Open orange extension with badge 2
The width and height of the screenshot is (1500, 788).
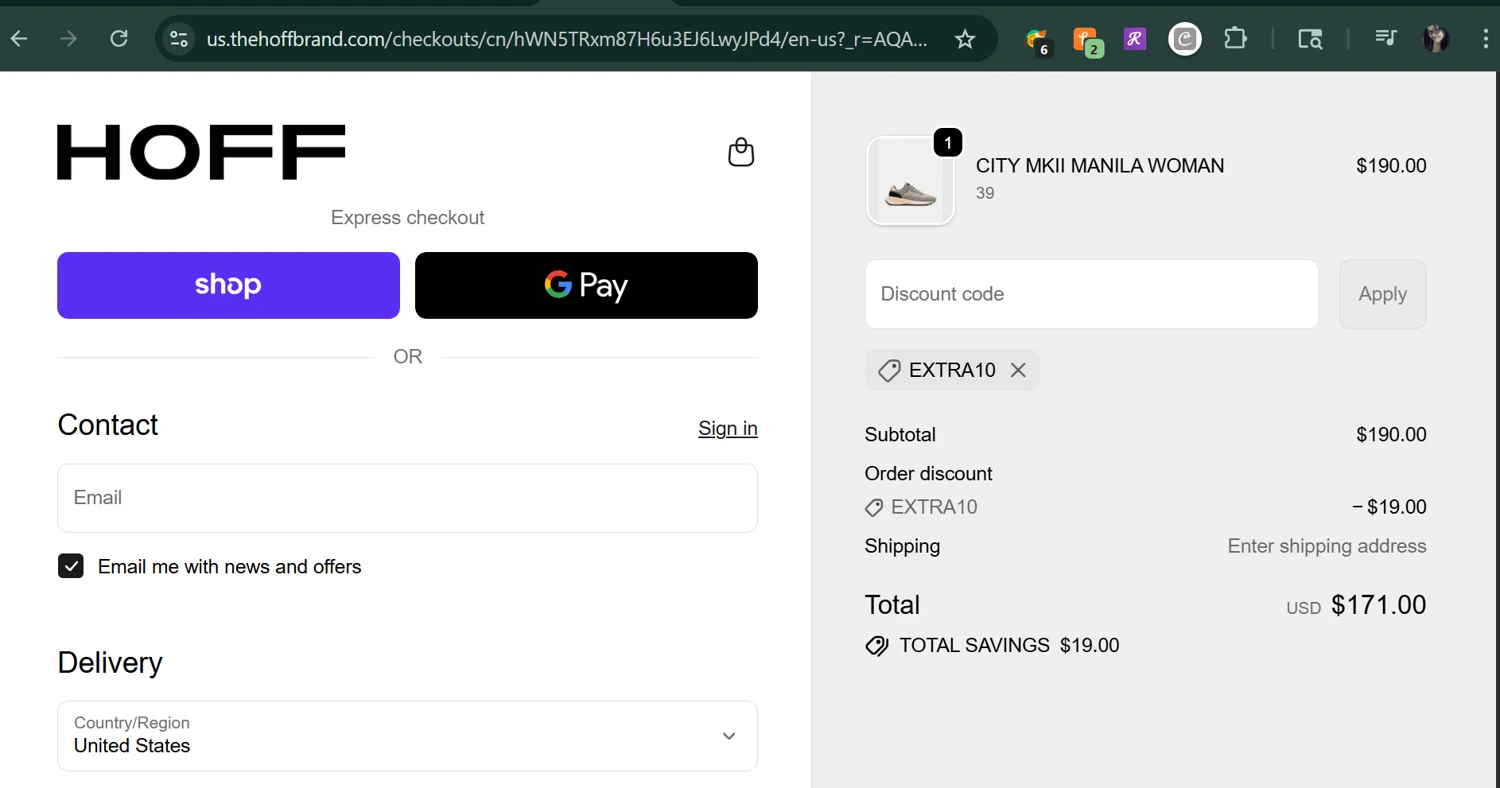(x=1087, y=40)
